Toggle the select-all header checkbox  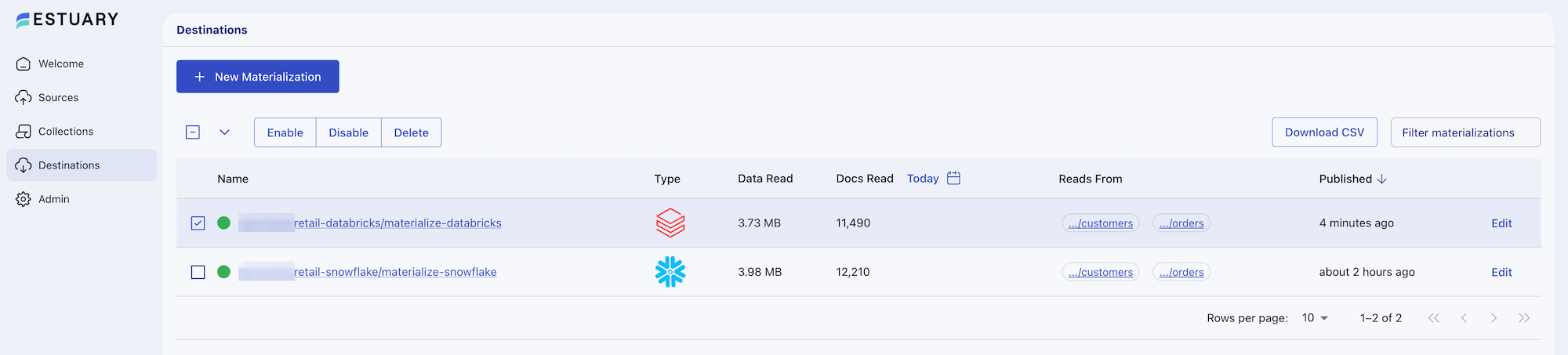[x=193, y=132]
